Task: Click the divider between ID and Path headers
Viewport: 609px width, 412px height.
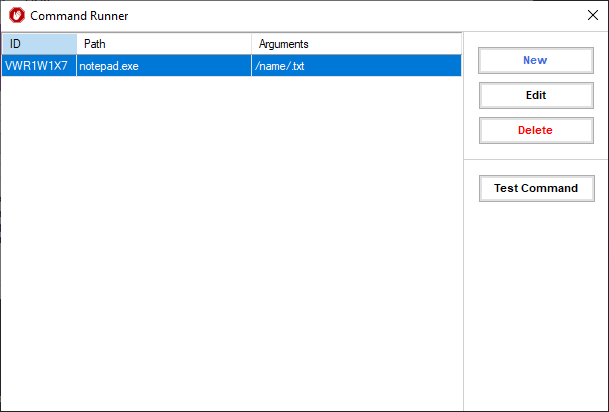Action: pos(77,44)
